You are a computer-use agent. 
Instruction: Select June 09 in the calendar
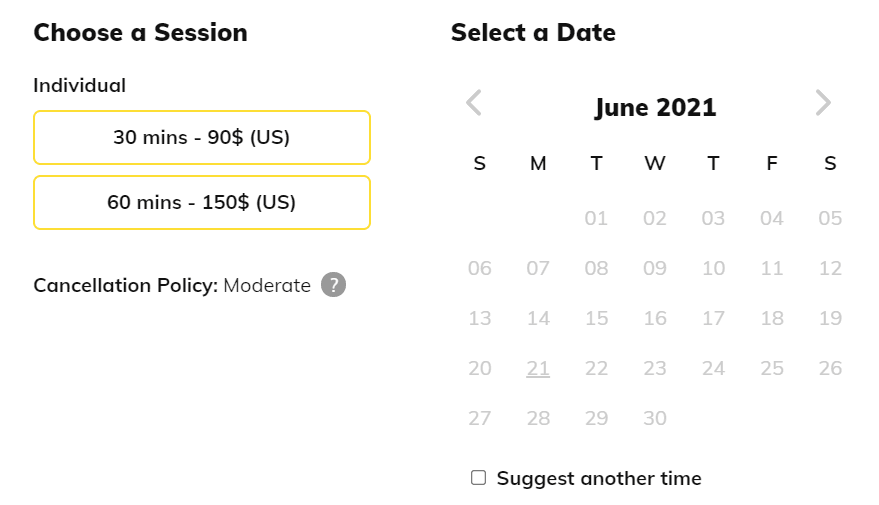point(655,268)
